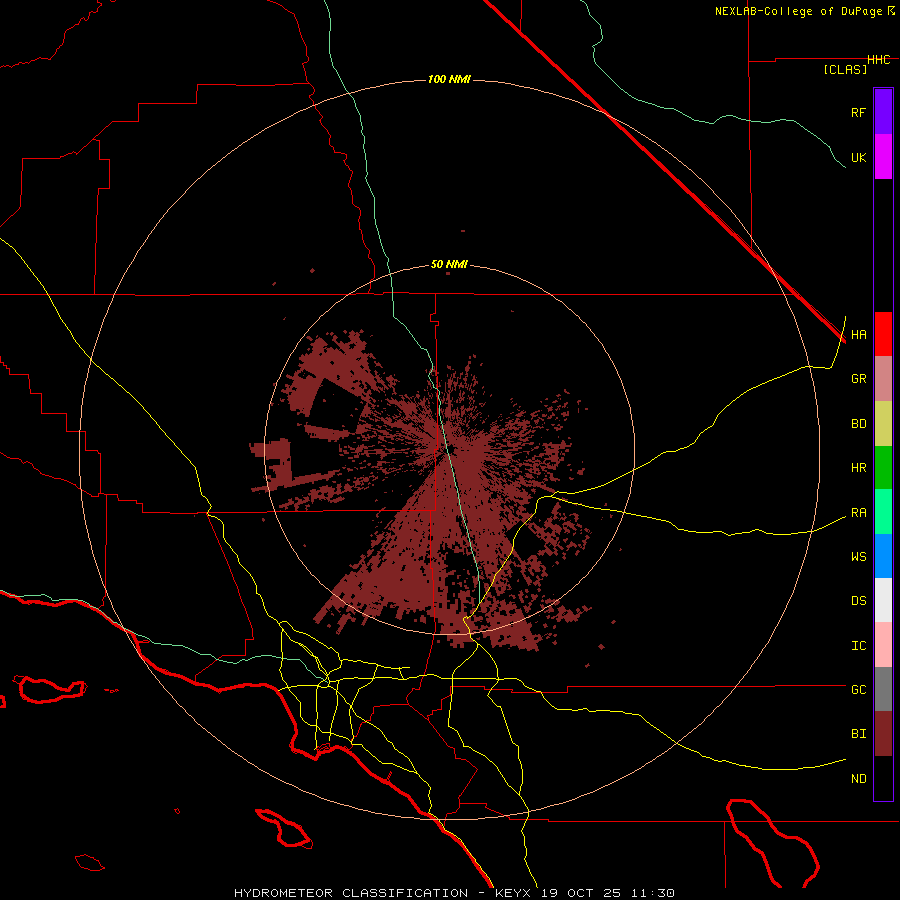The width and height of the screenshot is (900, 900).
Task: Click the Hydrometeor Classification KEYX title caption
Action: (453, 893)
